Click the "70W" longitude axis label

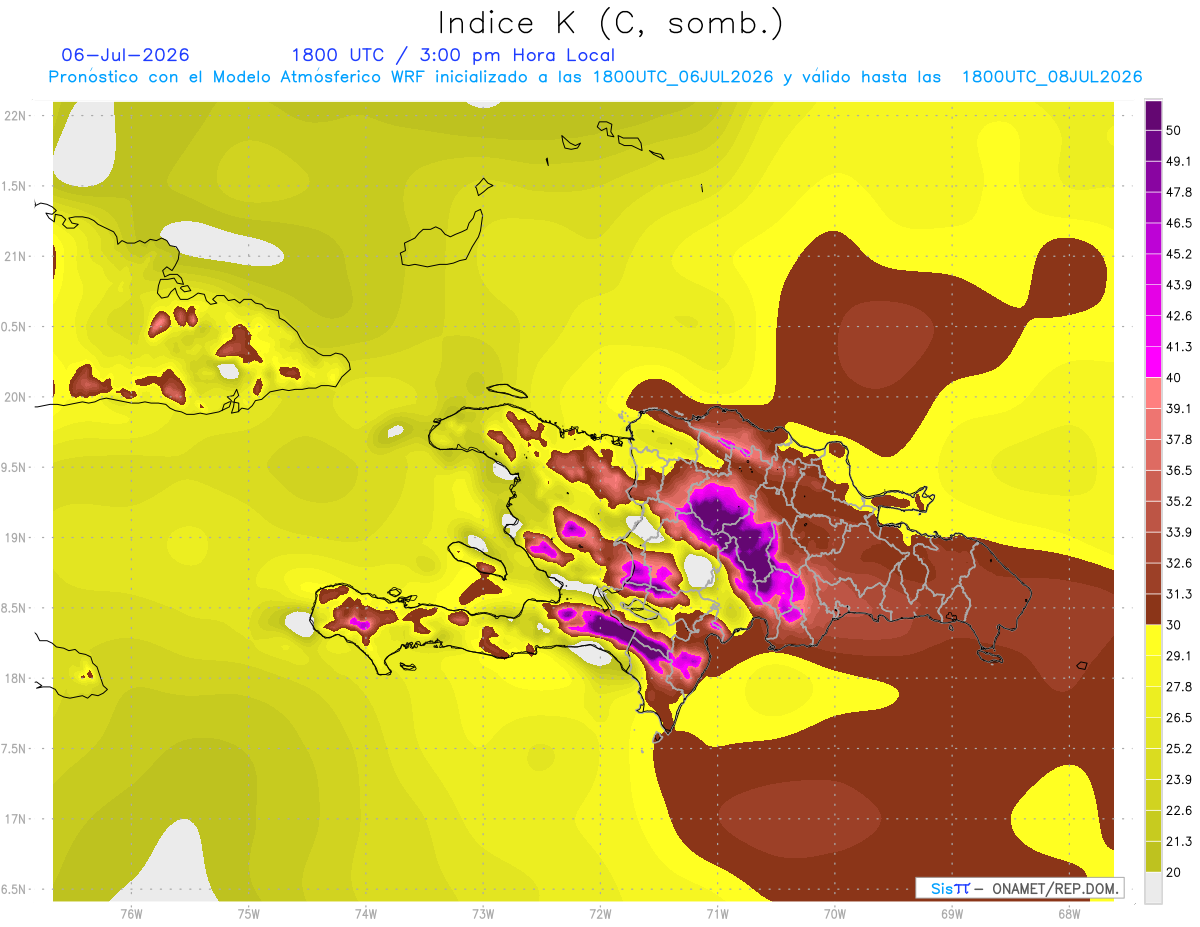[835, 914]
